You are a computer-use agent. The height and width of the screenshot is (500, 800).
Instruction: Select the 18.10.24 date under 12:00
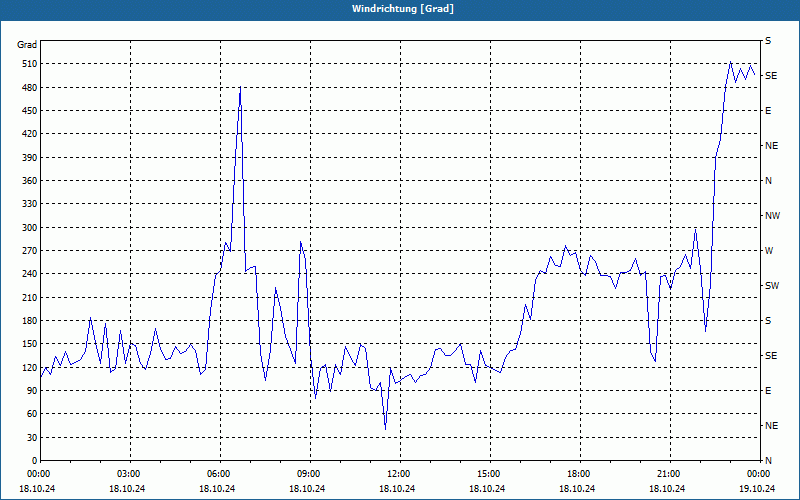pos(397,488)
